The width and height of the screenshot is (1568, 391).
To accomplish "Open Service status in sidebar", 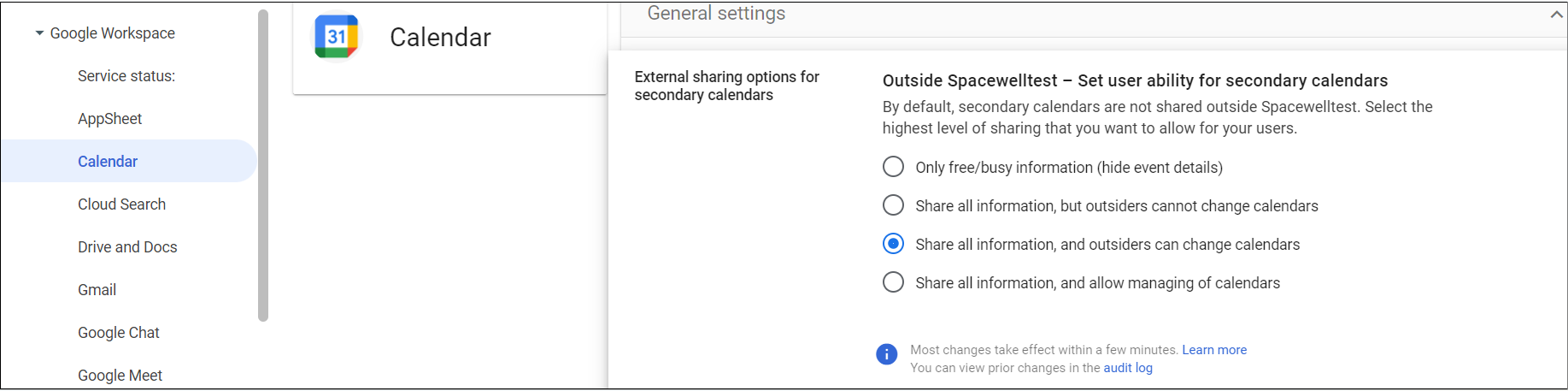I will click(x=126, y=76).
